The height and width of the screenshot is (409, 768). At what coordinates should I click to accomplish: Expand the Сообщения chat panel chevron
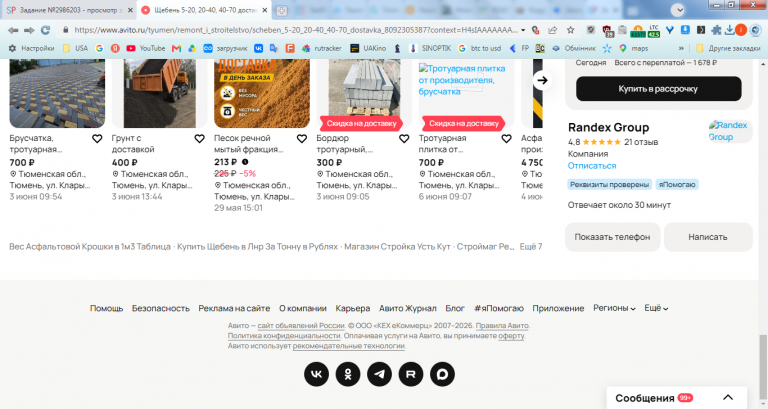coord(728,398)
